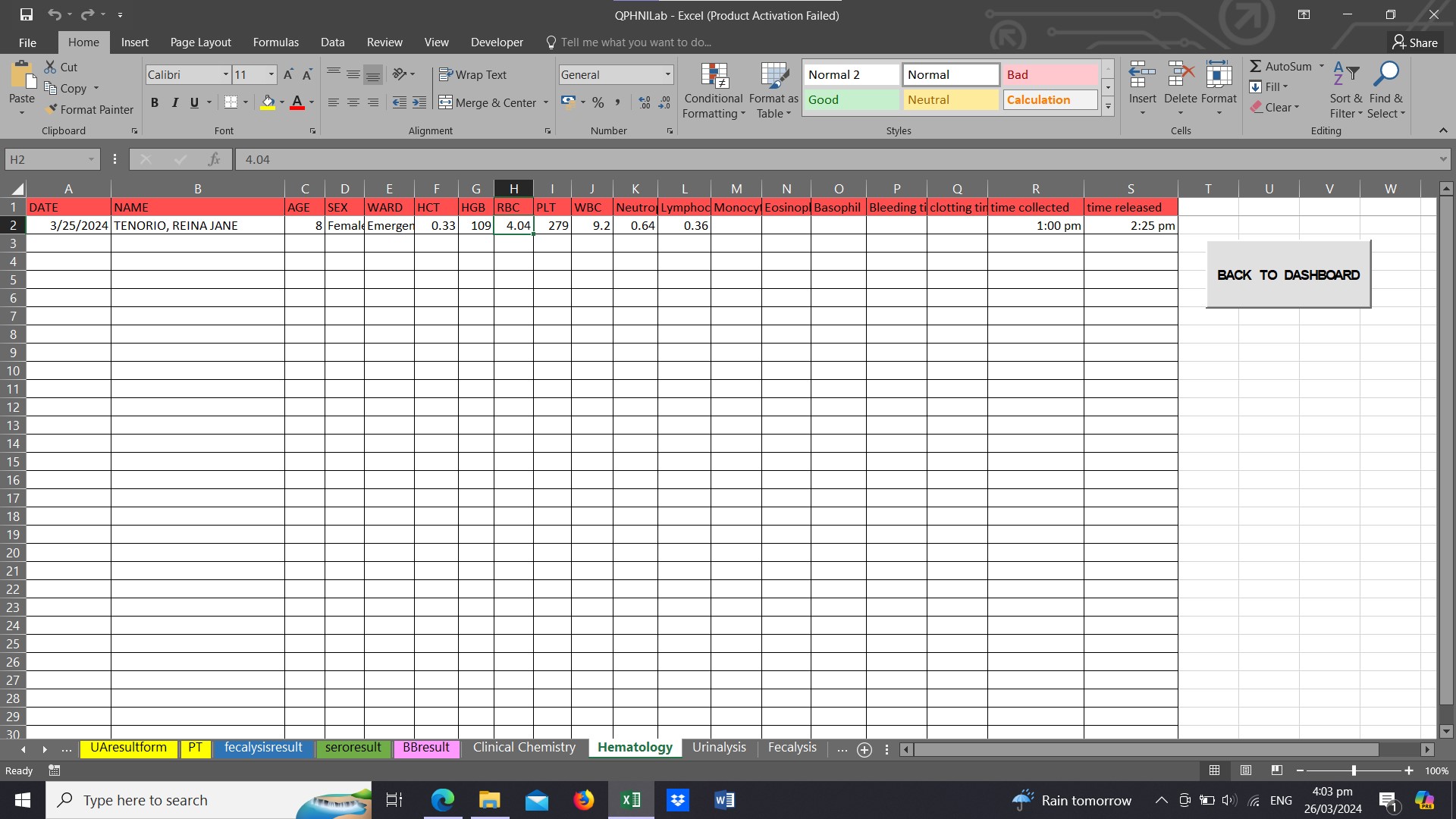This screenshot has height=819, width=1456.
Task: Toggle Bold formatting
Action: (155, 102)
